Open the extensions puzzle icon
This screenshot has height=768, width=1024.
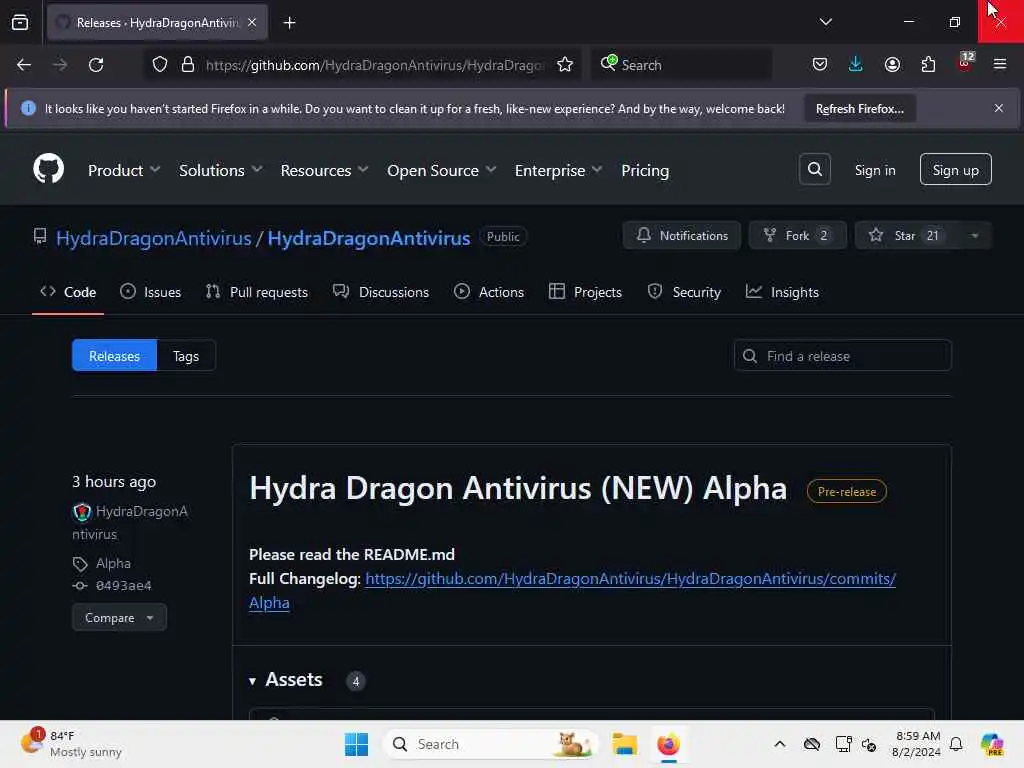pyautogui.click(x=928, y=65)
